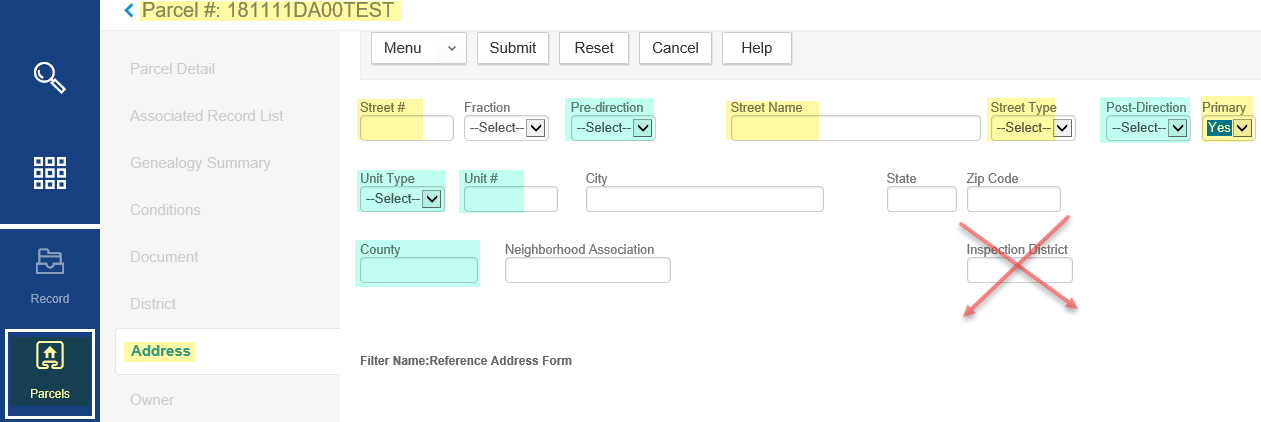Click the magnifying glass search icon
This screenshot has height=422, width=1261.
coord(49,76)
